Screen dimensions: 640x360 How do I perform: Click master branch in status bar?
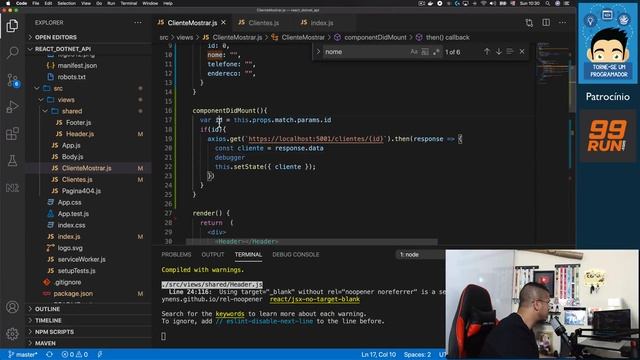(x=23, y=354)
